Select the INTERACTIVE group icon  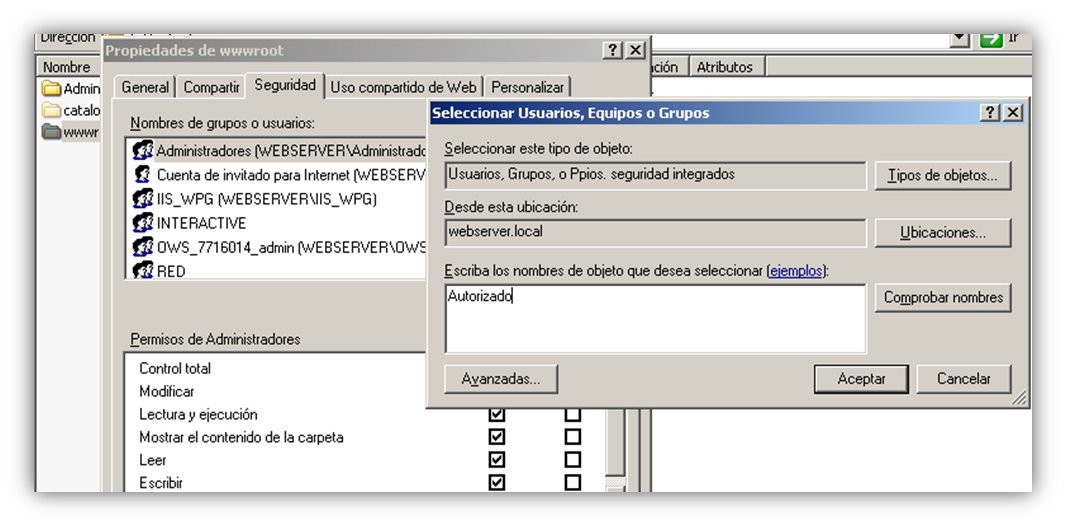[143, 223]
